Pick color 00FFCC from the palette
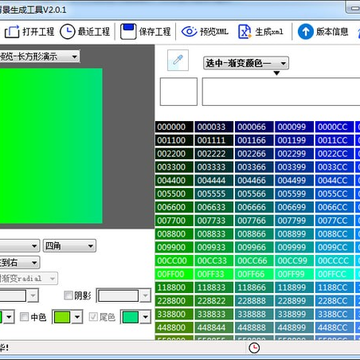 pyautogui.click(x=334, y=274)
